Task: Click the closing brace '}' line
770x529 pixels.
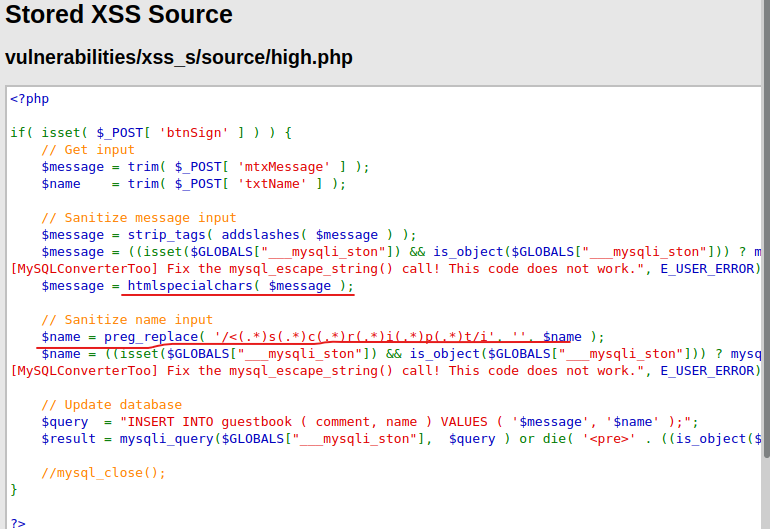Action: click(x=14, y=490)
